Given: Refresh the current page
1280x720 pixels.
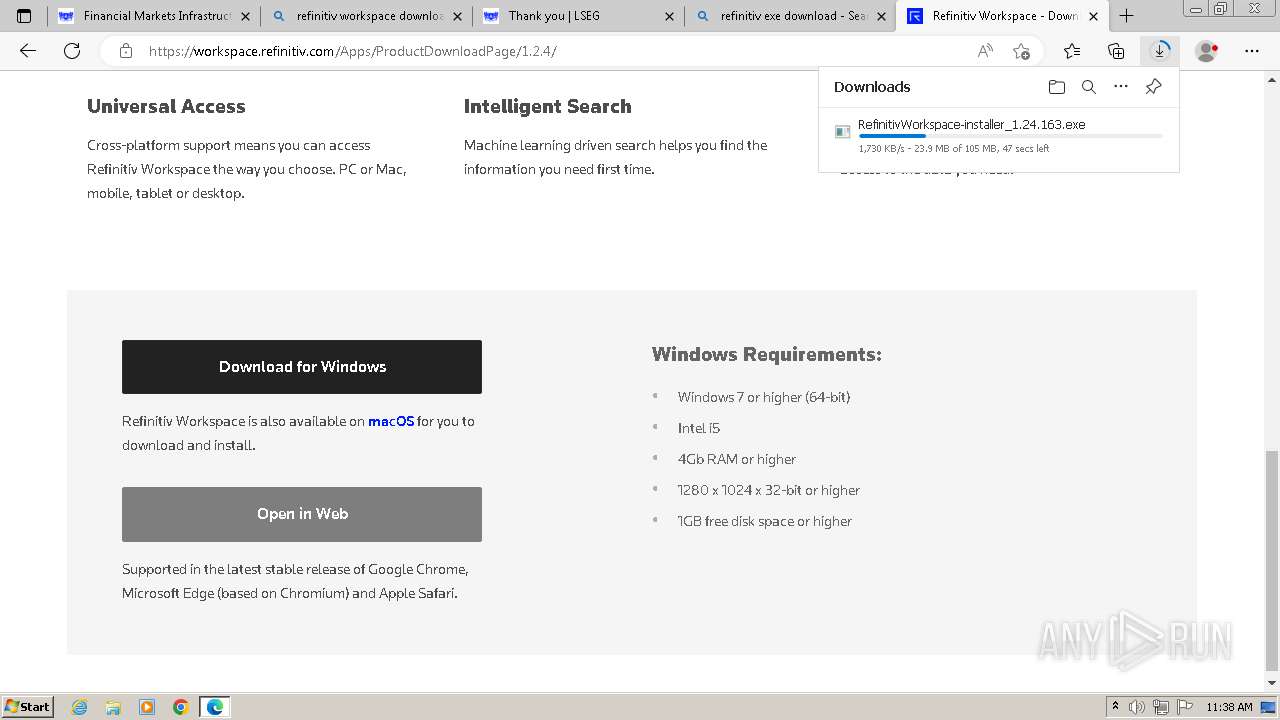Looking at the screenshot, I should (72, 51).
